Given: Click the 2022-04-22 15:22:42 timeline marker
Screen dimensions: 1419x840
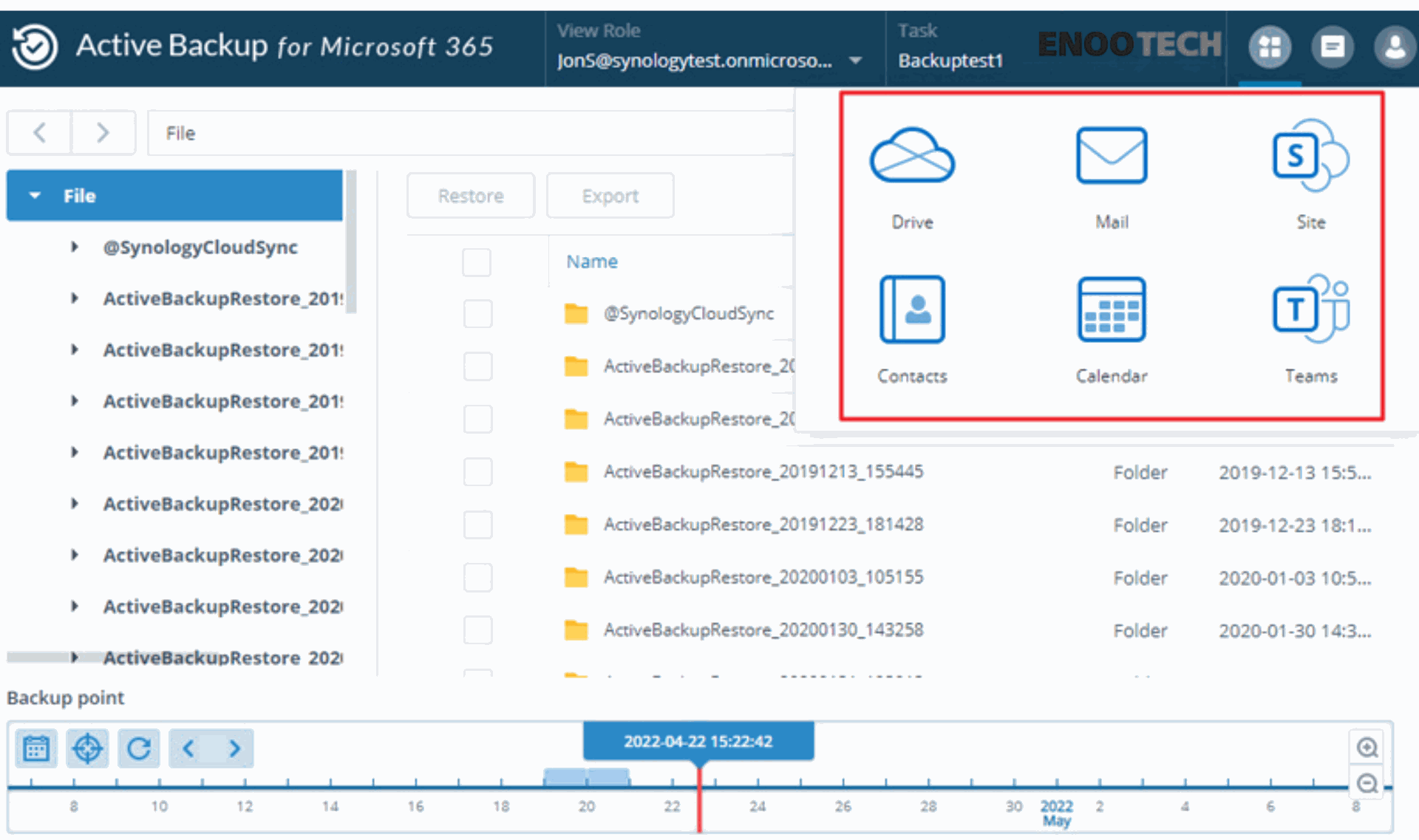Looking at the screenshot, I should pos(698,741).
